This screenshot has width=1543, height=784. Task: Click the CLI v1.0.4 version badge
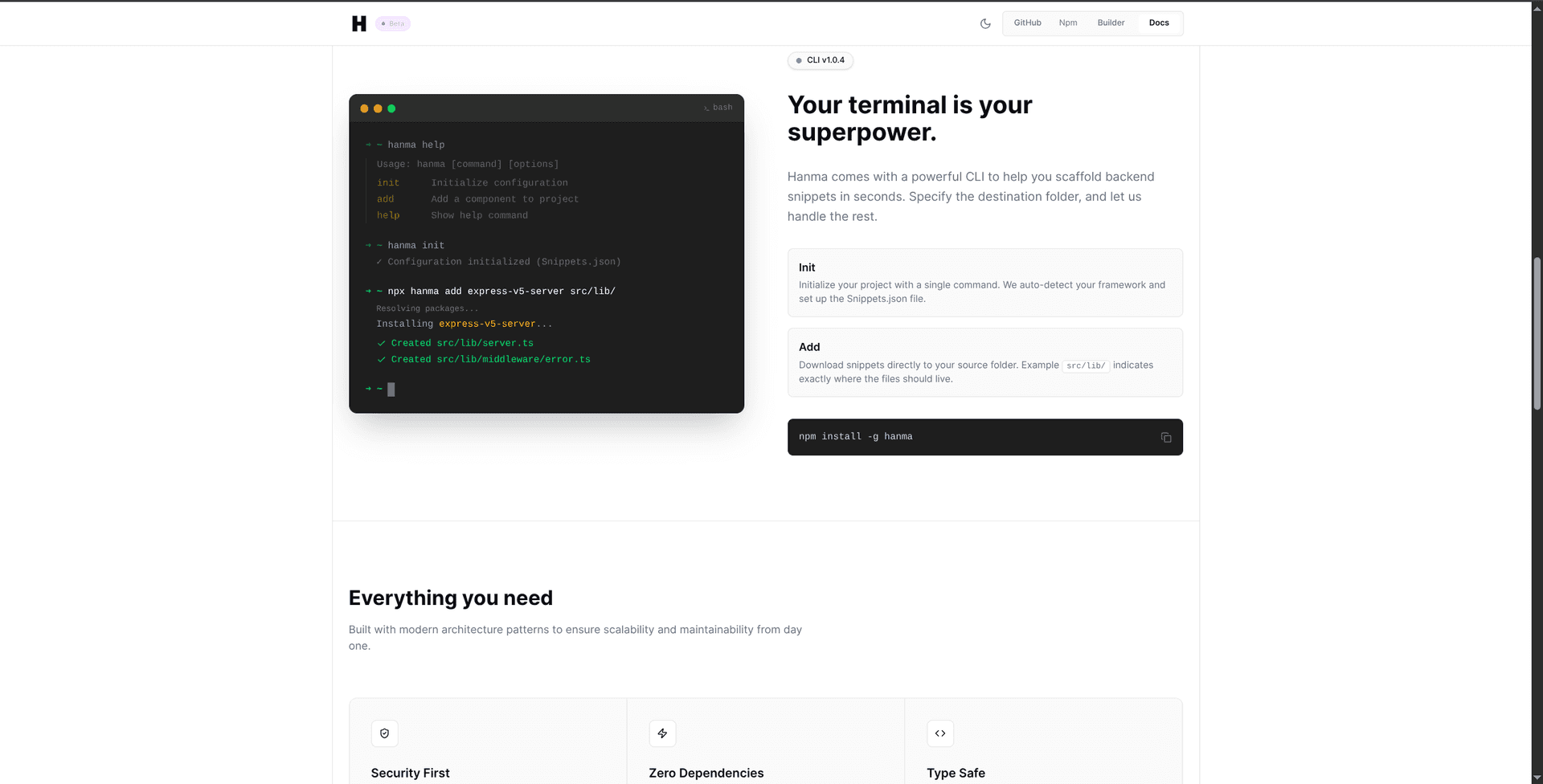click(821, 60)
